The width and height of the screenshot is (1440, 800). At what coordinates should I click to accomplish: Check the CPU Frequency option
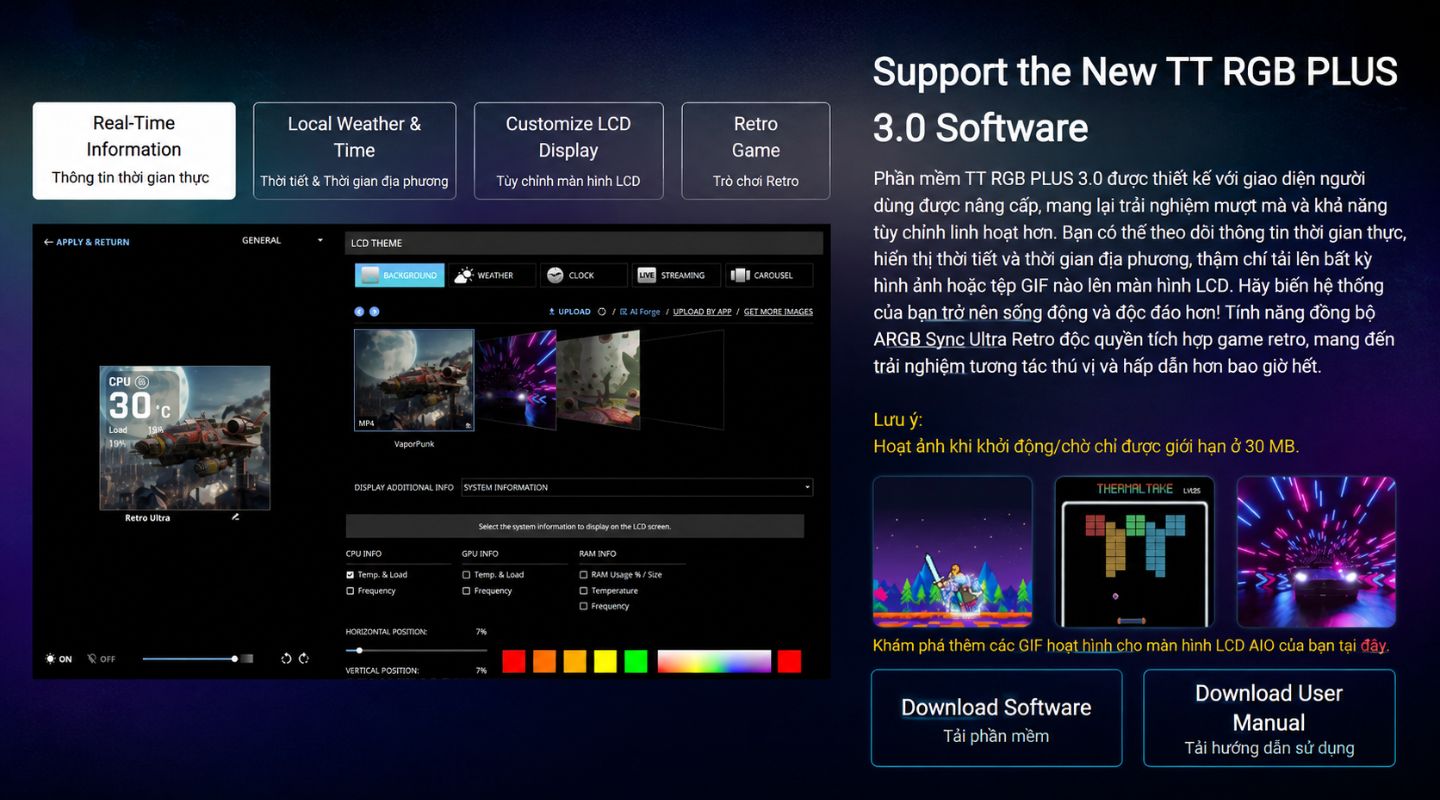pyautogui.click(x=350, y=591)
